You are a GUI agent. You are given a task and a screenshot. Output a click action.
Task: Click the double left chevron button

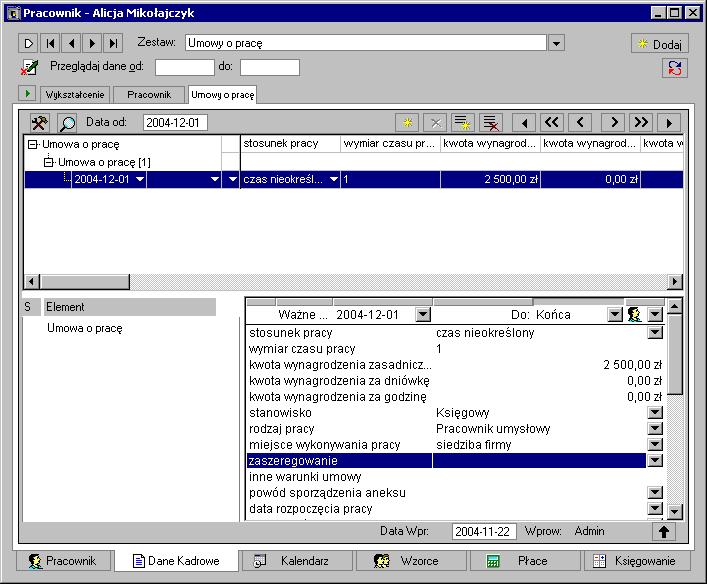pos(551,123)
